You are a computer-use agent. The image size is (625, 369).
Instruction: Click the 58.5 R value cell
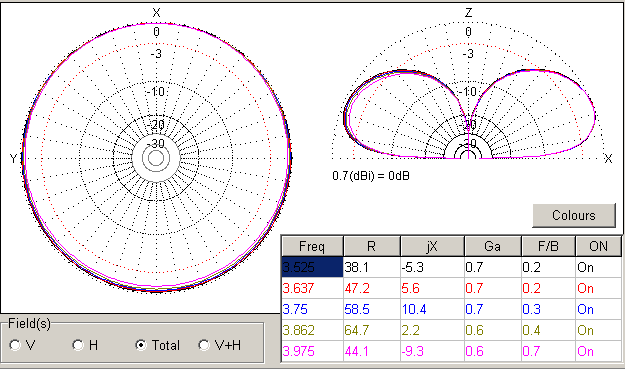[x=371, y=309]
